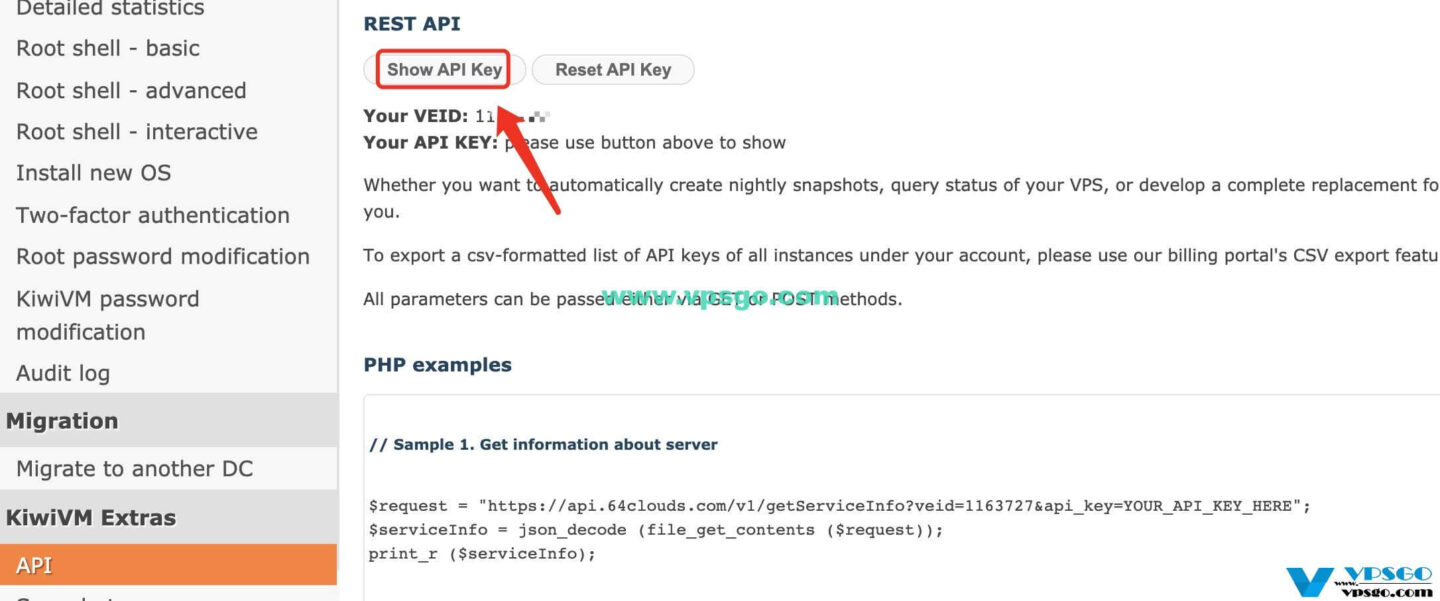
Task: Click the PHP examples heading
Action: 438,365
